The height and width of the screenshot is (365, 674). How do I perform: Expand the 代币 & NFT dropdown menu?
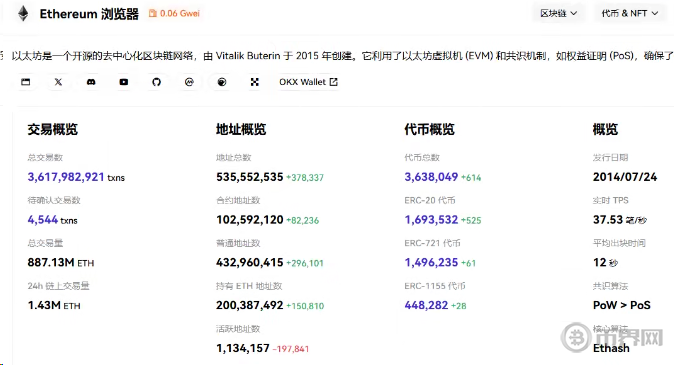click(x=630, y=13)
